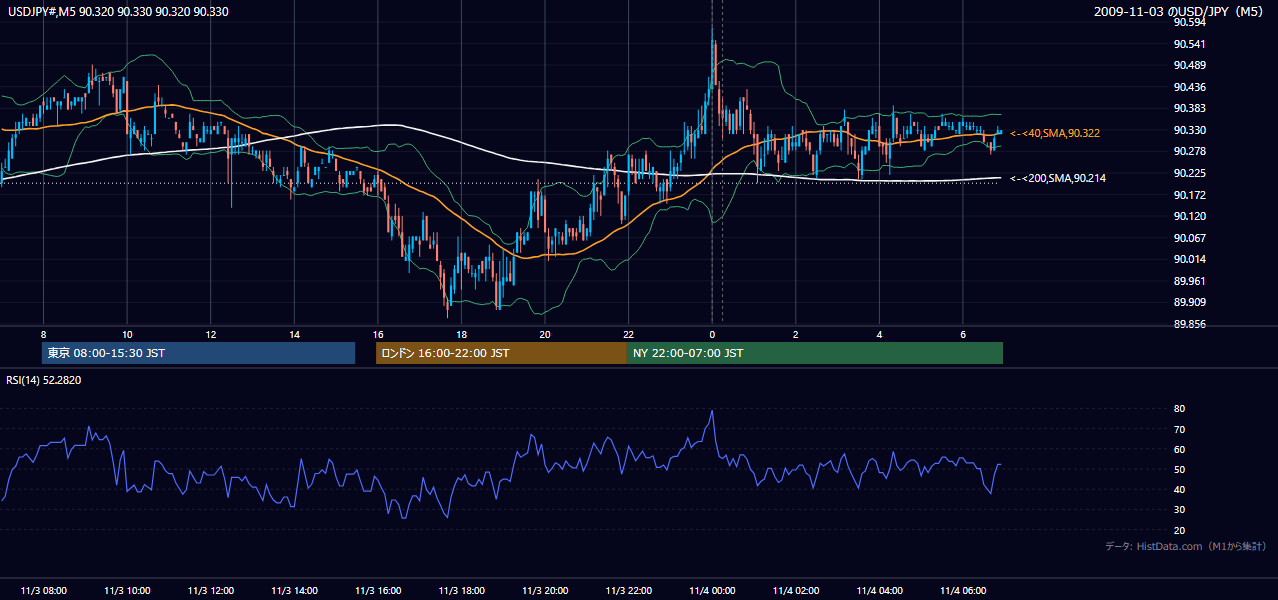Click the RSI 70 level label

[x=1179, y=429]
